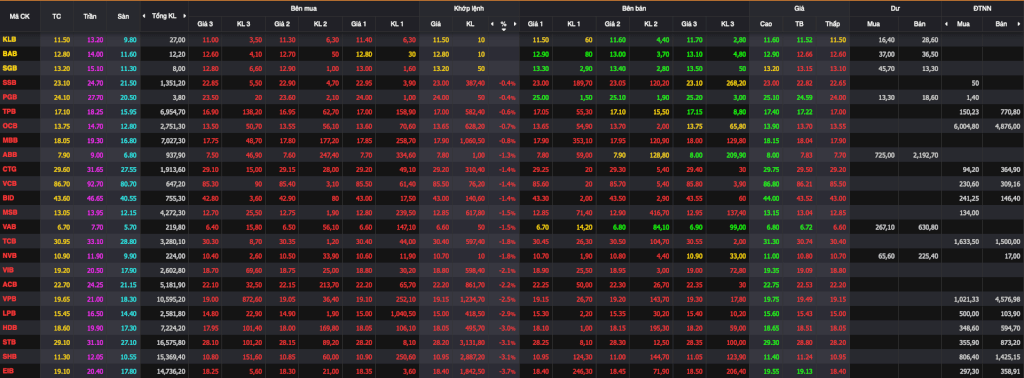Select the SHB ticker symbol
Image resolution: width=1024 pixels, height=378 pixels.
[x=10, y=356]
